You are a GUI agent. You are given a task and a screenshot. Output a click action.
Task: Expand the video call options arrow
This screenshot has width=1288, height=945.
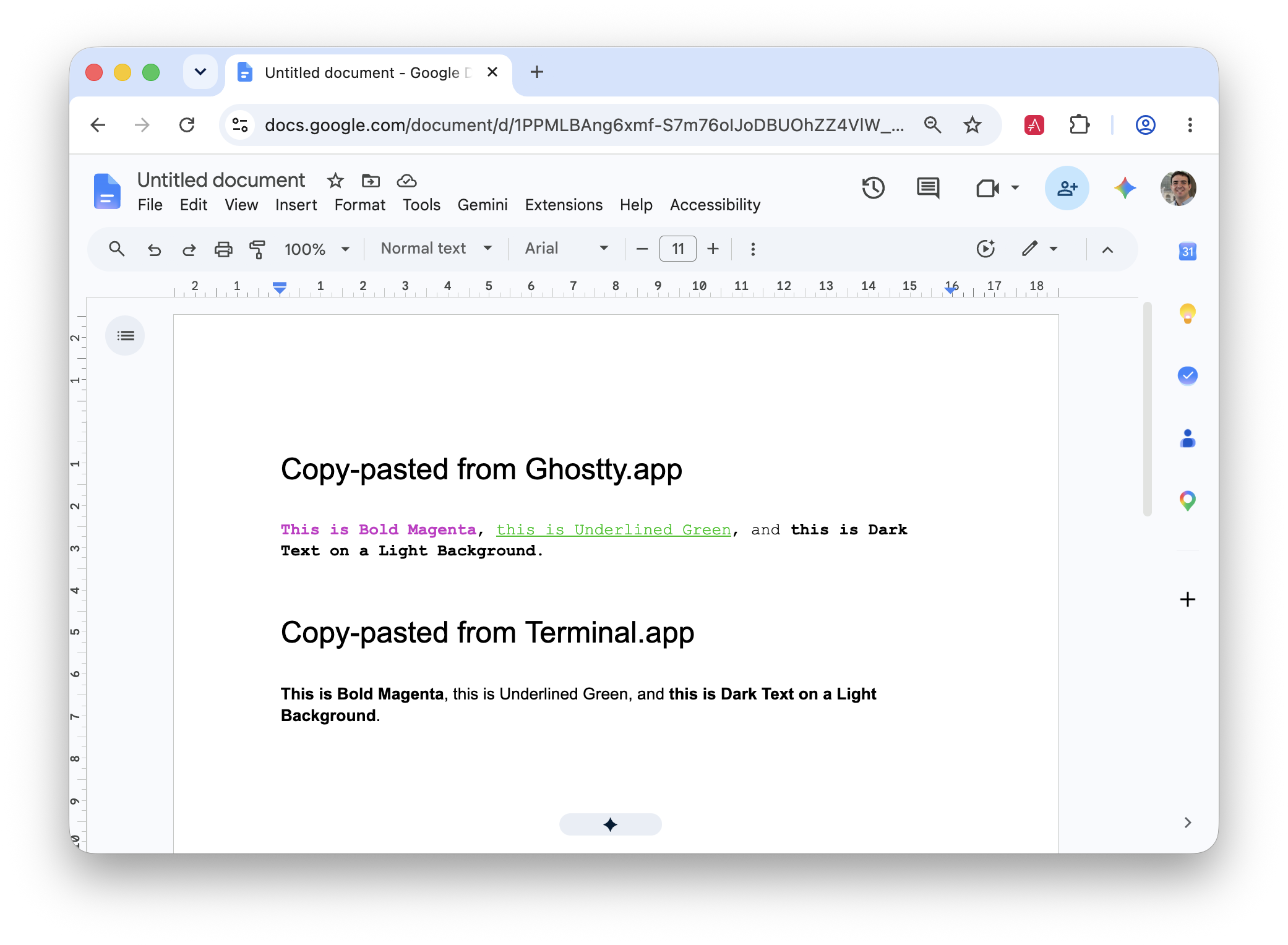click(1015, 187)
